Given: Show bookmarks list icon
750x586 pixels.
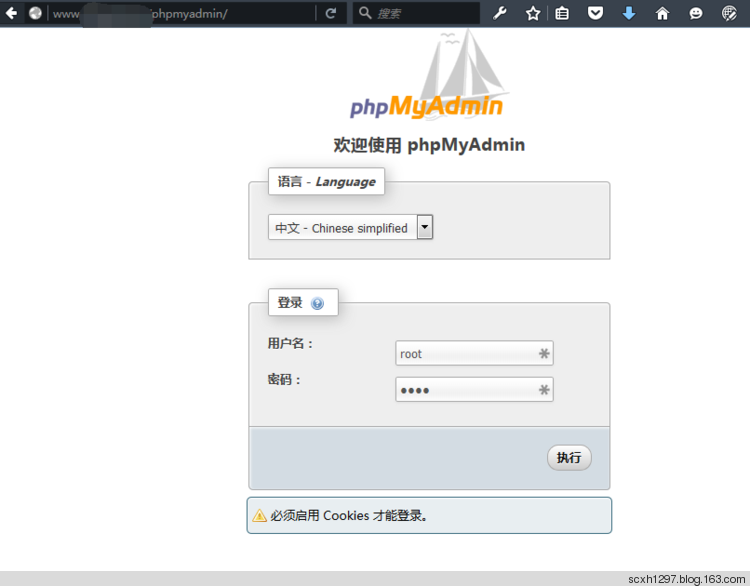Looking at the screenshot, I should pyautogui.click(x=562, y=13).
